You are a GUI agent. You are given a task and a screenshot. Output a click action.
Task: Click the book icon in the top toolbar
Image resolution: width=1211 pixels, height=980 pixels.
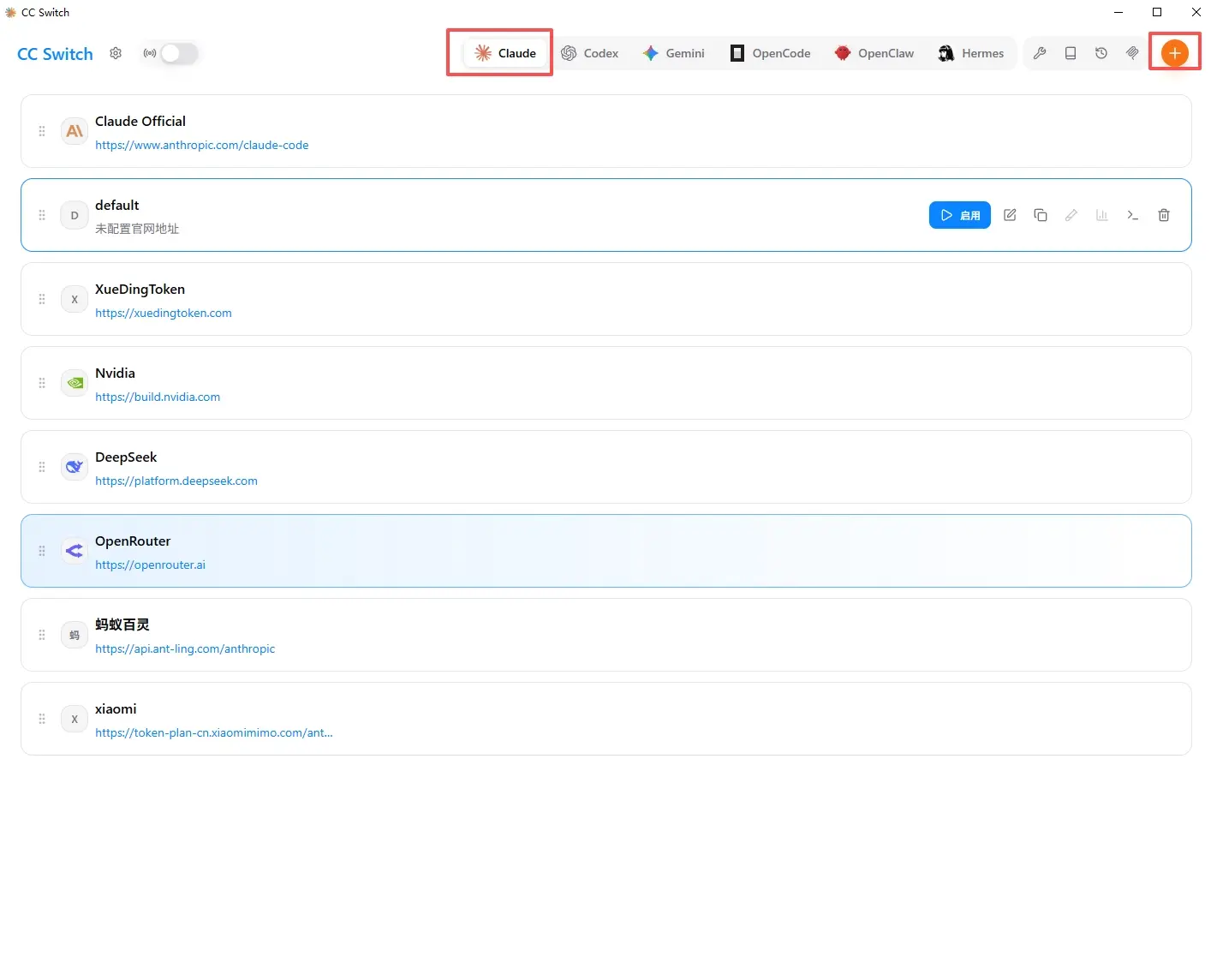pos(1071,53)
